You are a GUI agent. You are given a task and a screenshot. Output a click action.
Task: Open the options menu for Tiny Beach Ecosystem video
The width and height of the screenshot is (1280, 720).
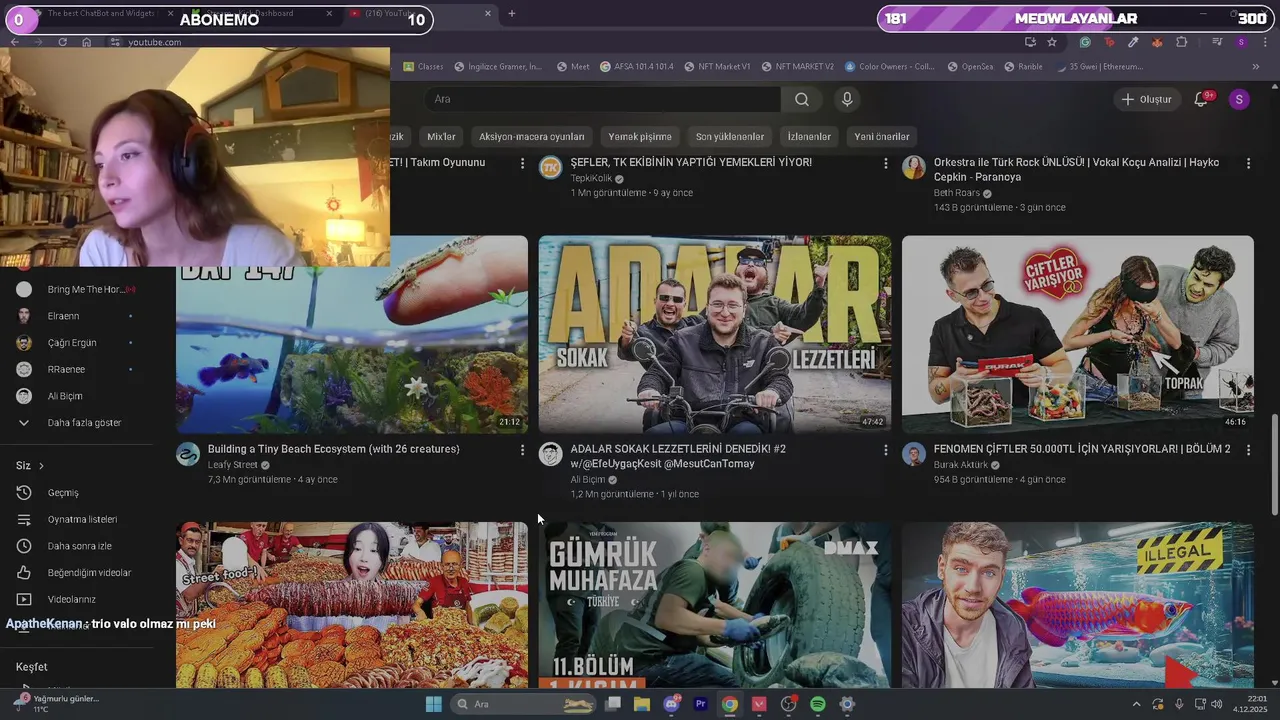(522, 450)
